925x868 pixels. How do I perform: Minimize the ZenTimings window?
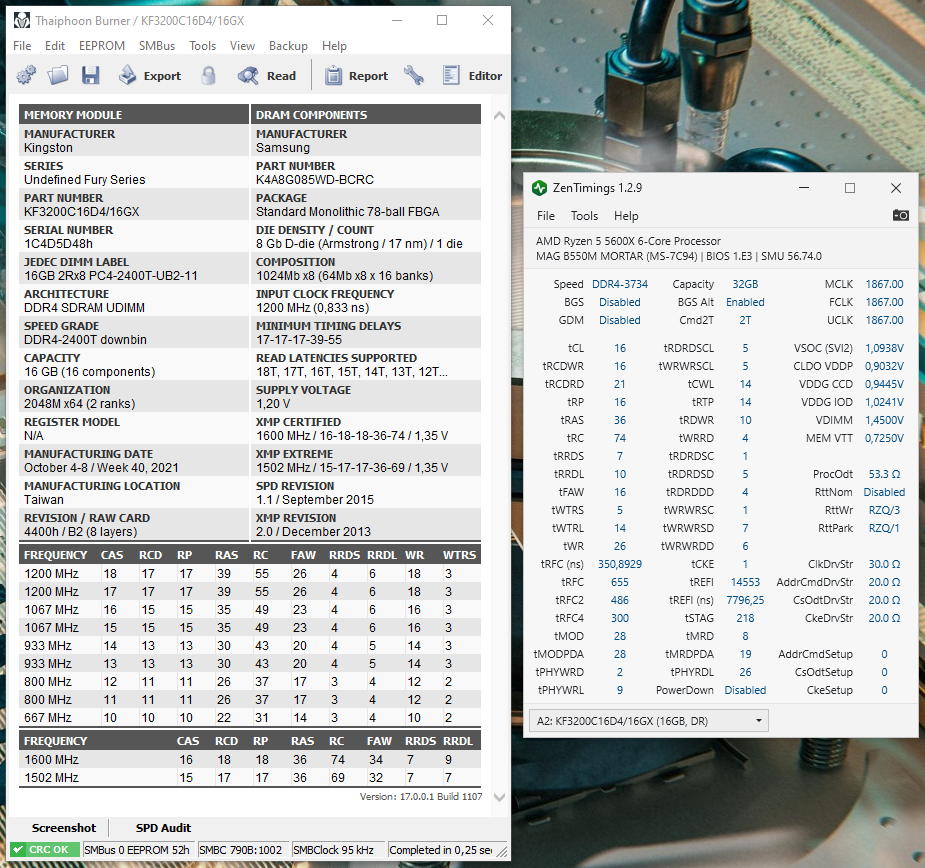coord(803,188)
